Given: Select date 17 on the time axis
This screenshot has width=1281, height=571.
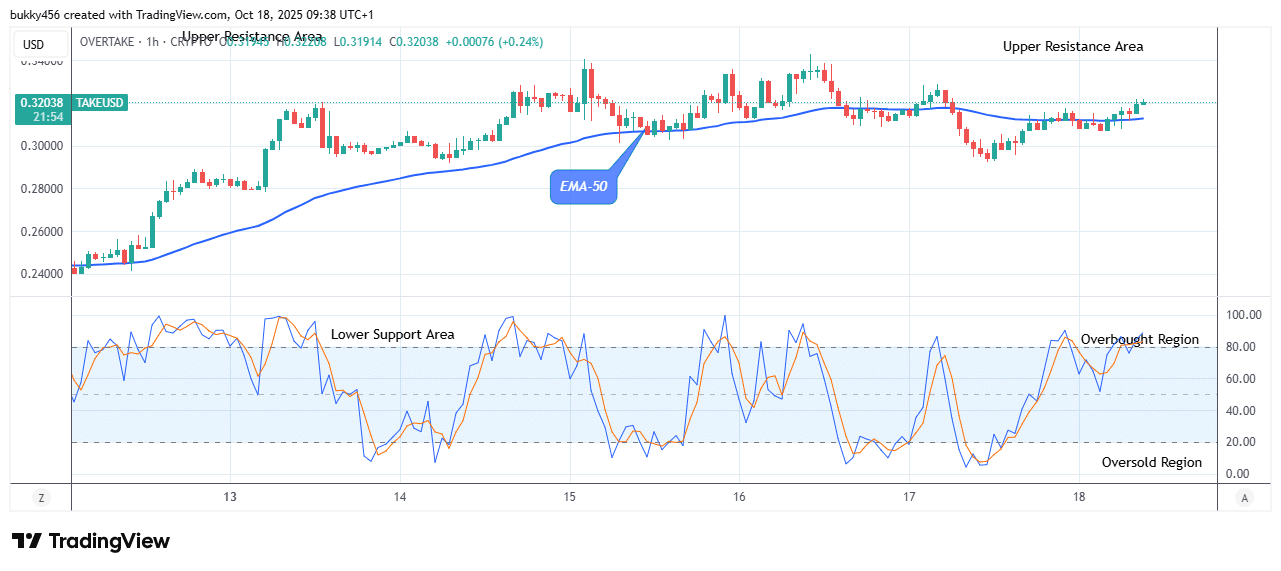Looking at the screenshot, I should 909,497.
